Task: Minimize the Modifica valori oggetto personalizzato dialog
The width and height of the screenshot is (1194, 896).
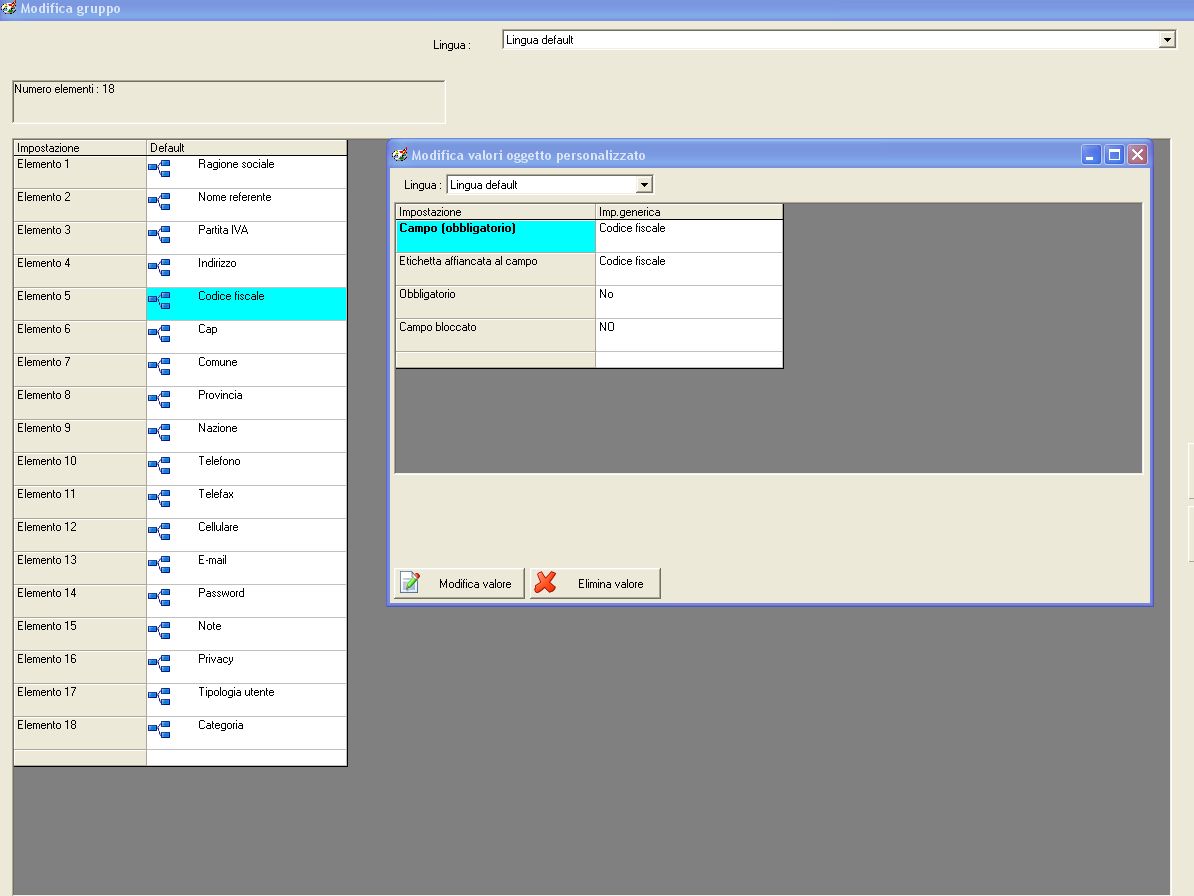Action: (x=1090, y=155)
